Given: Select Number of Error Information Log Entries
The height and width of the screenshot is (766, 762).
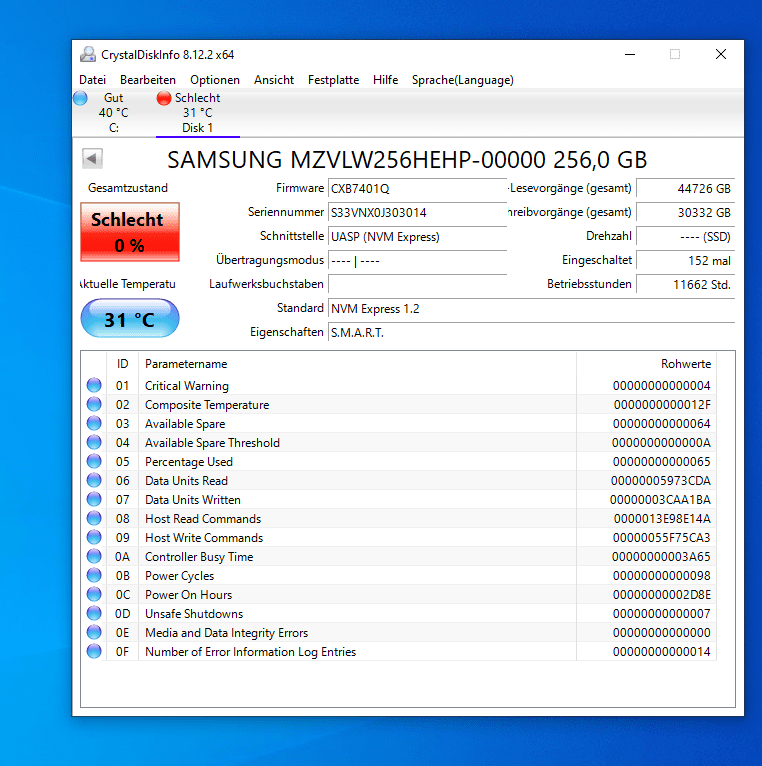Looking at the screenshot, I should click(x=251, y=652).
